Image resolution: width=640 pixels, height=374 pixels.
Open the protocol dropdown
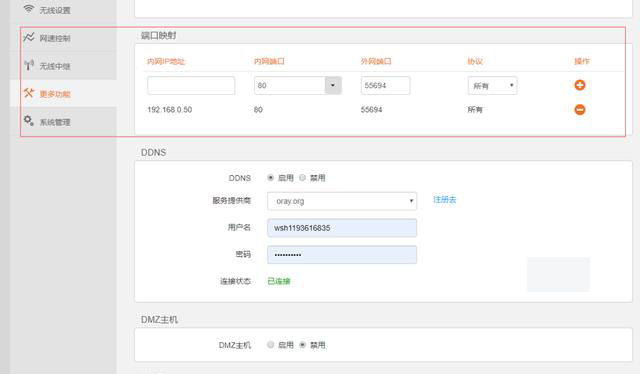point(492,86)
